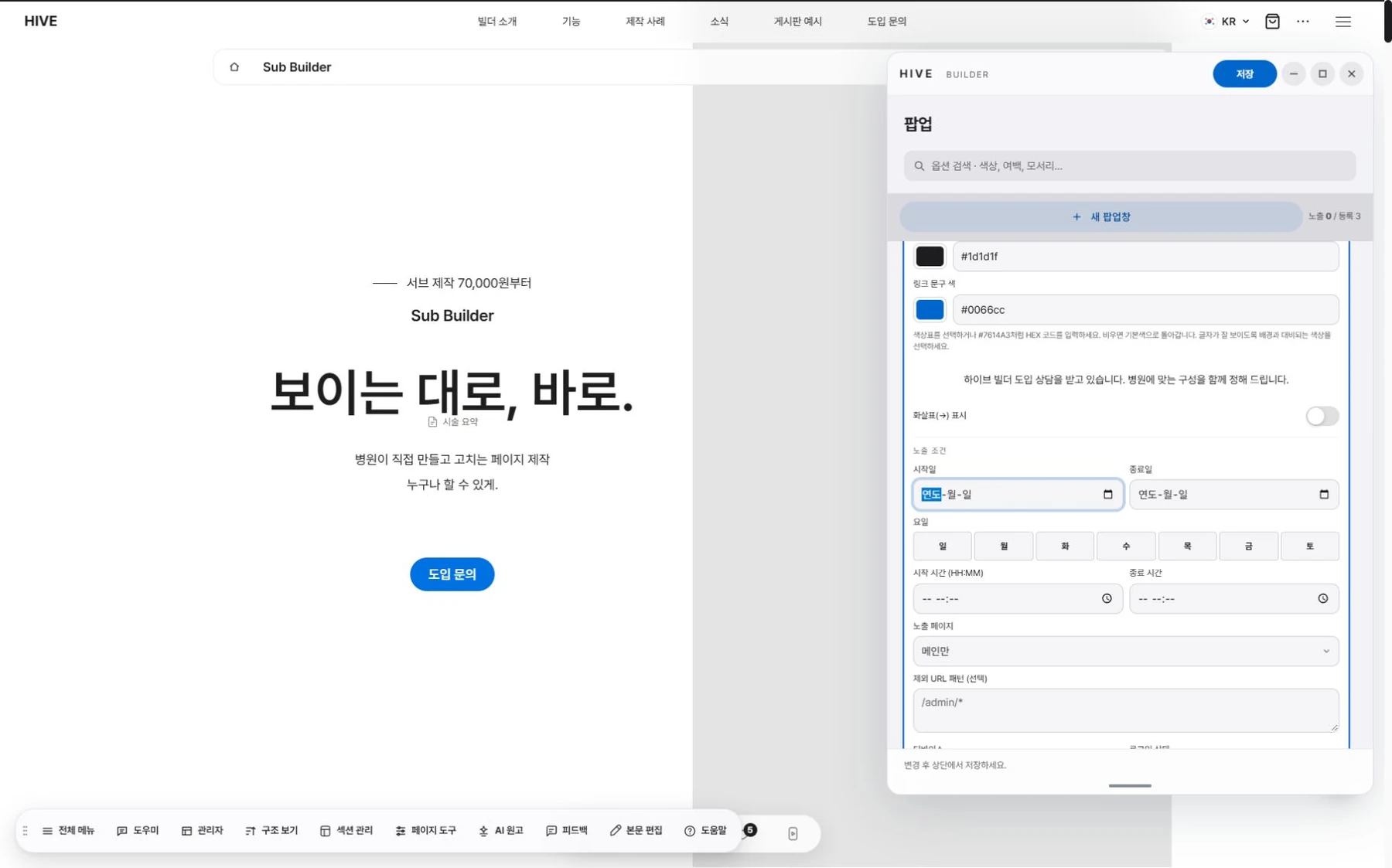
Task: Toggle the 수 (Wednesday) day button
Action: click(1126, 546)
